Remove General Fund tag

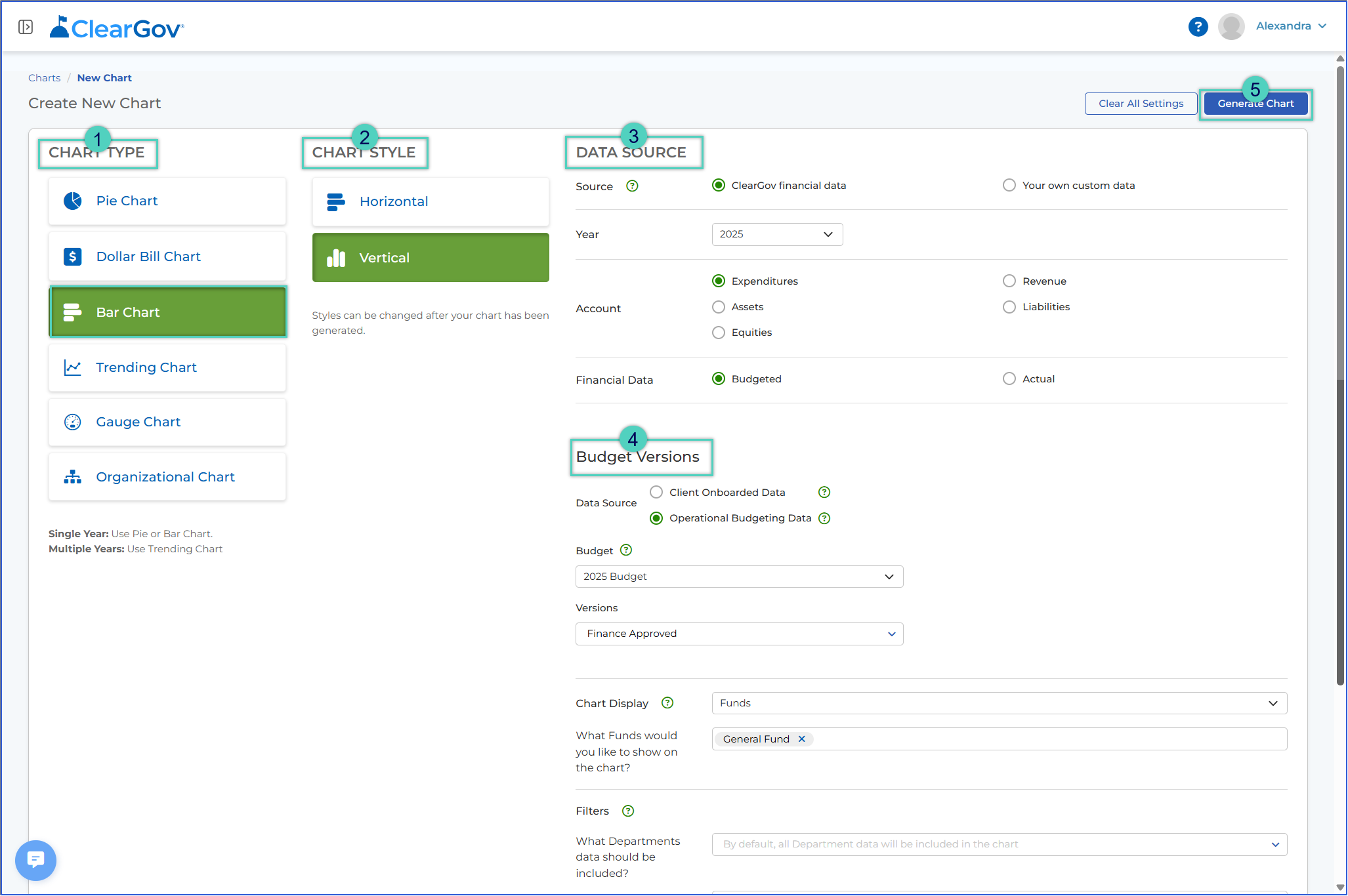[x=801, y=739]
